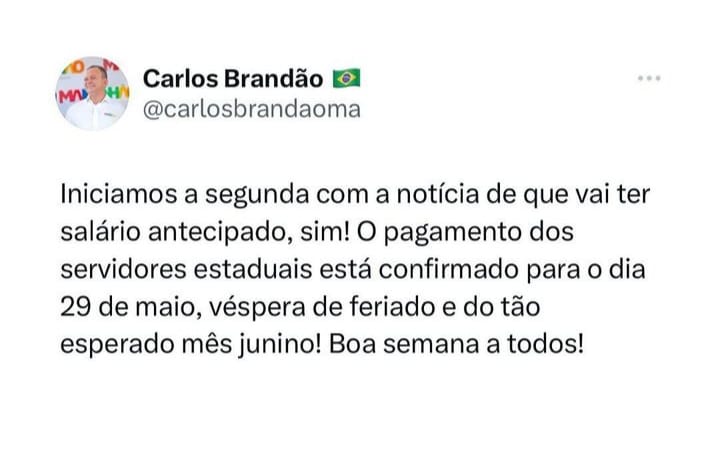Screen dimensions: 720x449
Task: Click the phrase "salário antecipado" in the tweet
Action: point(176,232)
